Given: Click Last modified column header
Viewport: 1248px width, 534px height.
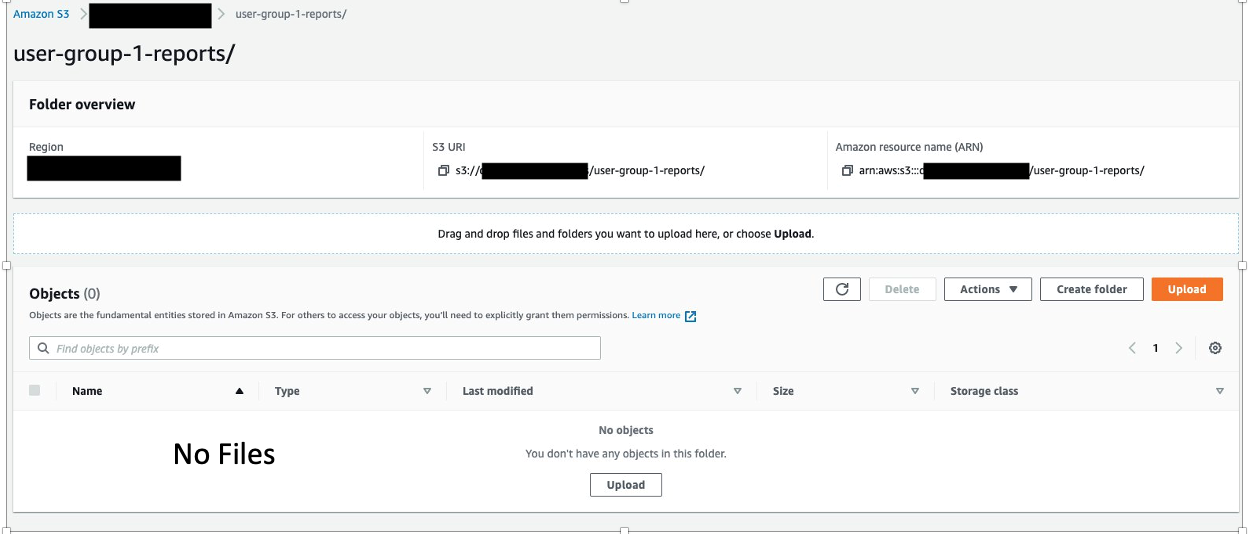Looking at the screenshot, I should [x=498, y=391].
